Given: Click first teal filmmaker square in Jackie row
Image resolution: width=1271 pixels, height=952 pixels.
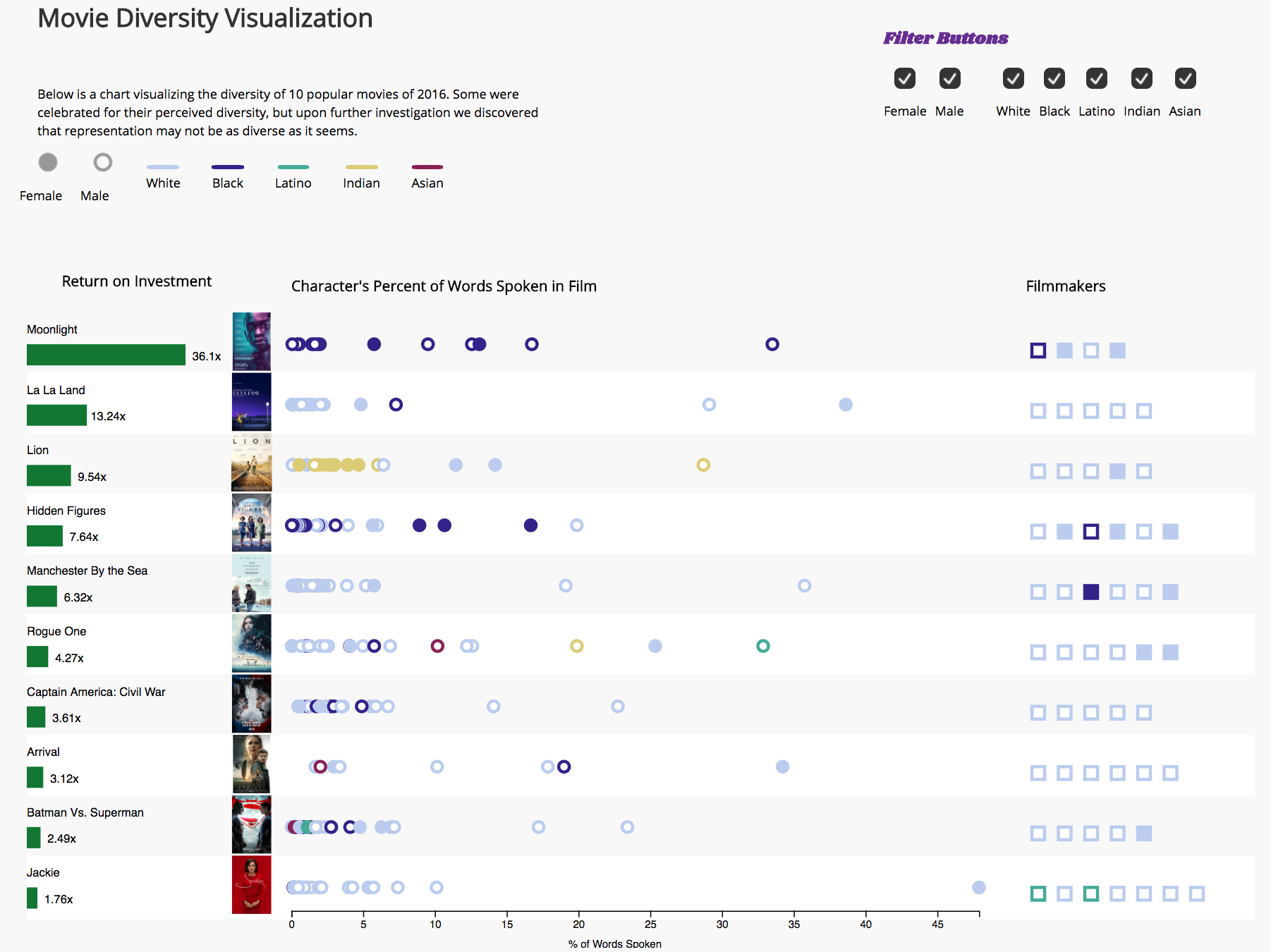Looking at the screenshot, I should coord(1038,893).
